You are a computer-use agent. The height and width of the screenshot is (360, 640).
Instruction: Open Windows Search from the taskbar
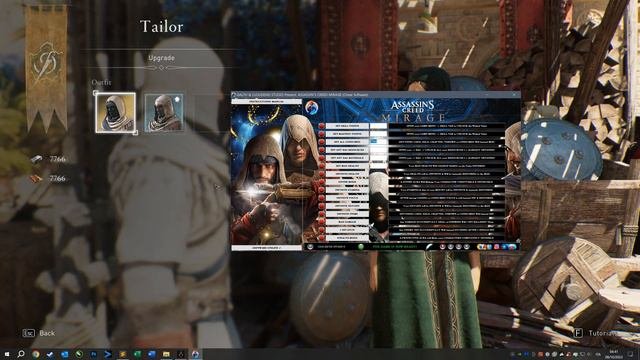click(21, 354)
